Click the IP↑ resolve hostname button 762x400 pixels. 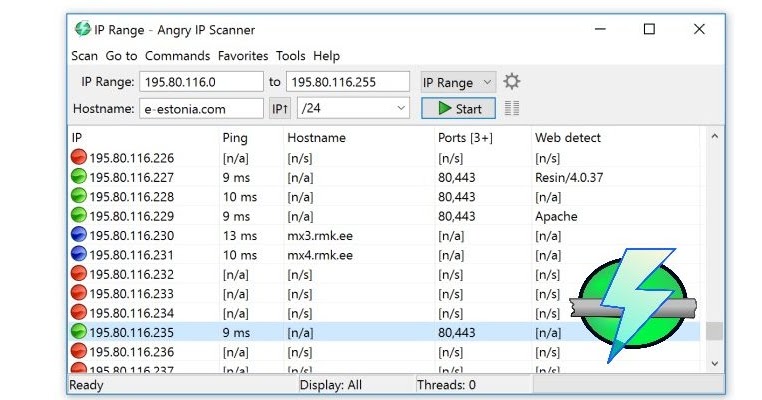280,108
